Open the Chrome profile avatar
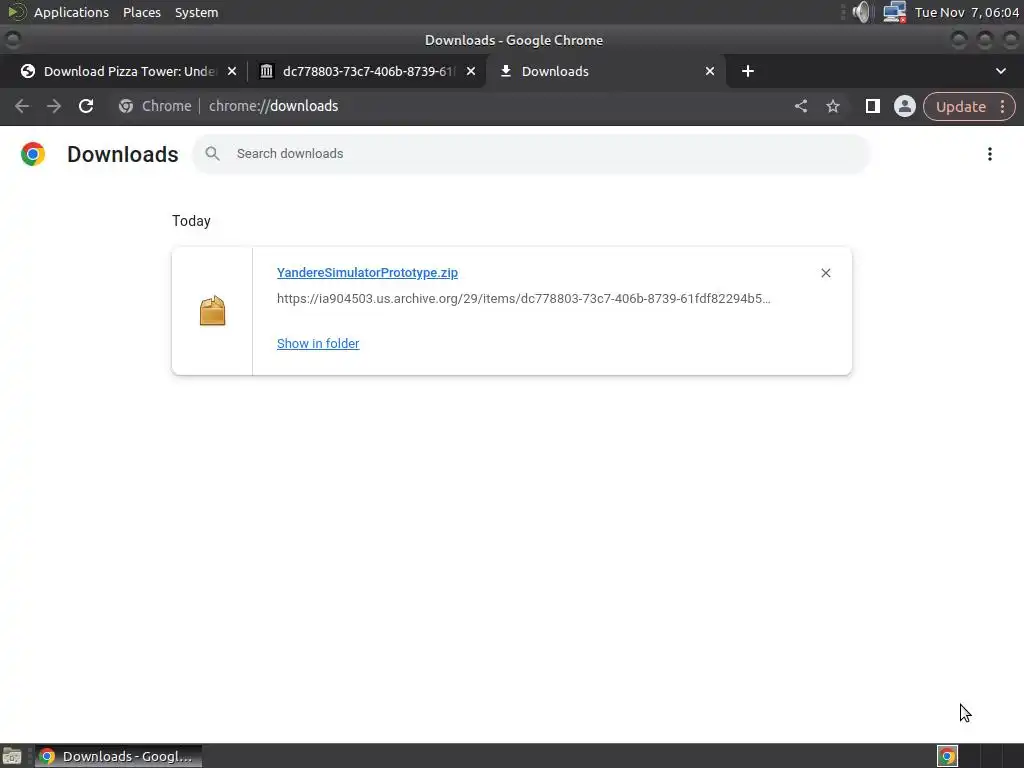The height and width of the screenshot is (768, 1024). pyautogui.click(x=904, y=106)
